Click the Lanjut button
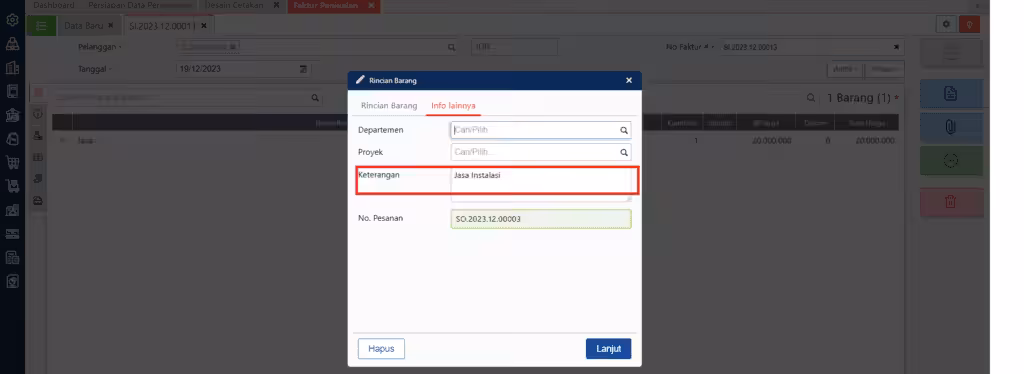 tap(608, 349)
